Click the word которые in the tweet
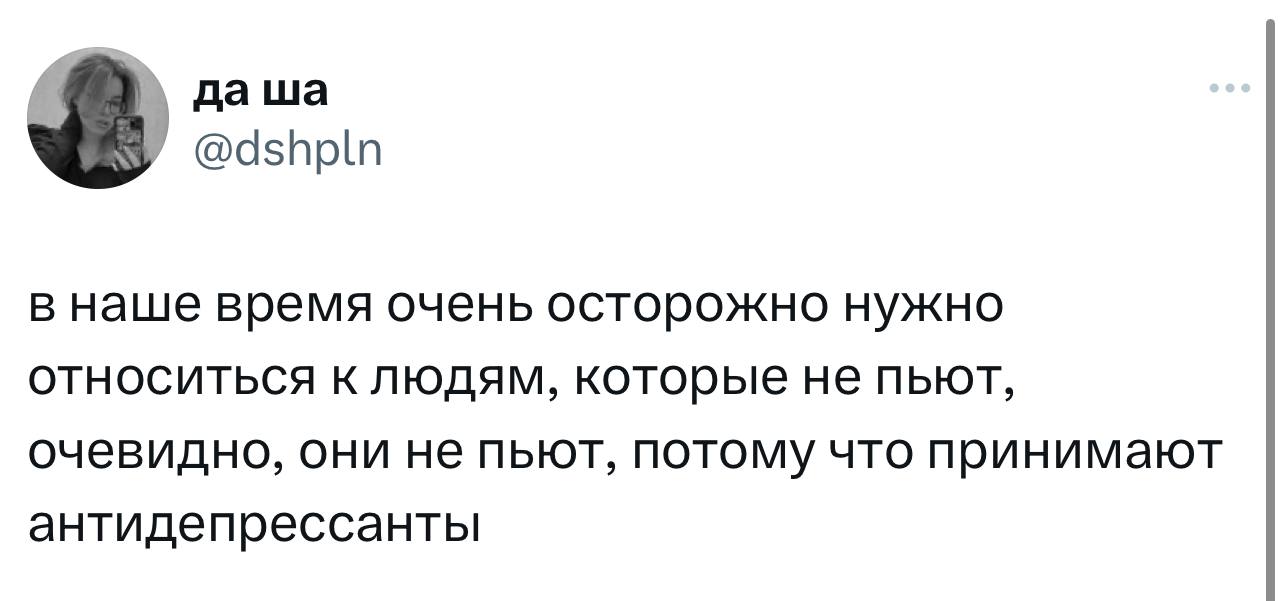Screen dimensions: 1284x601 coord(672,380)
